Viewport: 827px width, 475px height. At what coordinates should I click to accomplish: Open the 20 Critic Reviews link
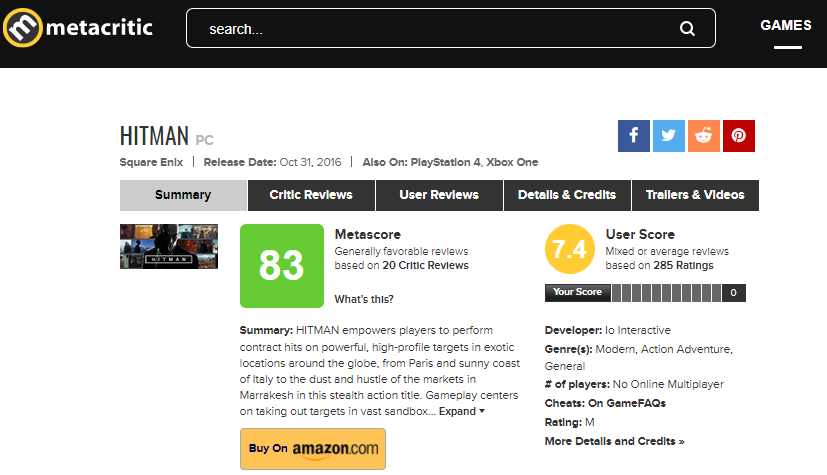click(x=425, y=265)
